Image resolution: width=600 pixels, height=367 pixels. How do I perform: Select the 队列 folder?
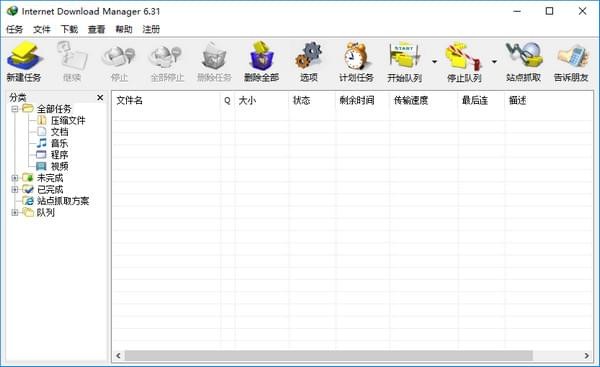[x=46, y=212]
